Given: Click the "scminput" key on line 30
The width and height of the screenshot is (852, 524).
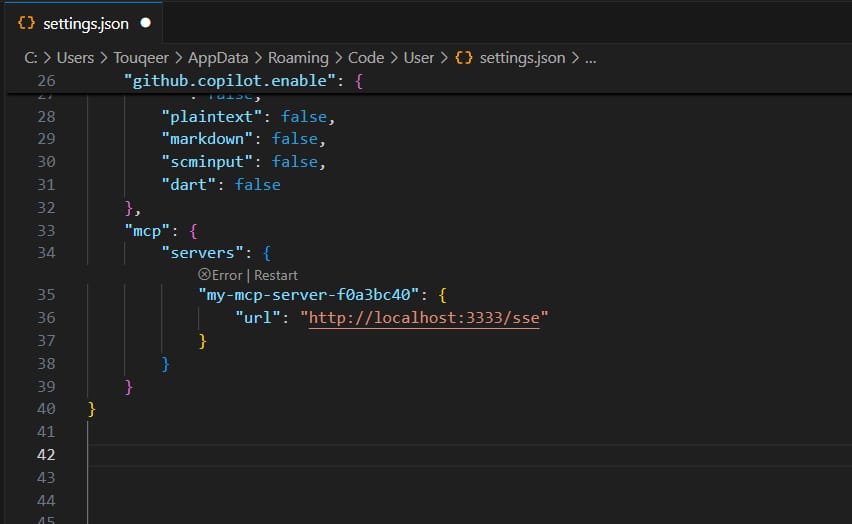Looking at the screenshot, I should (207, 161).
